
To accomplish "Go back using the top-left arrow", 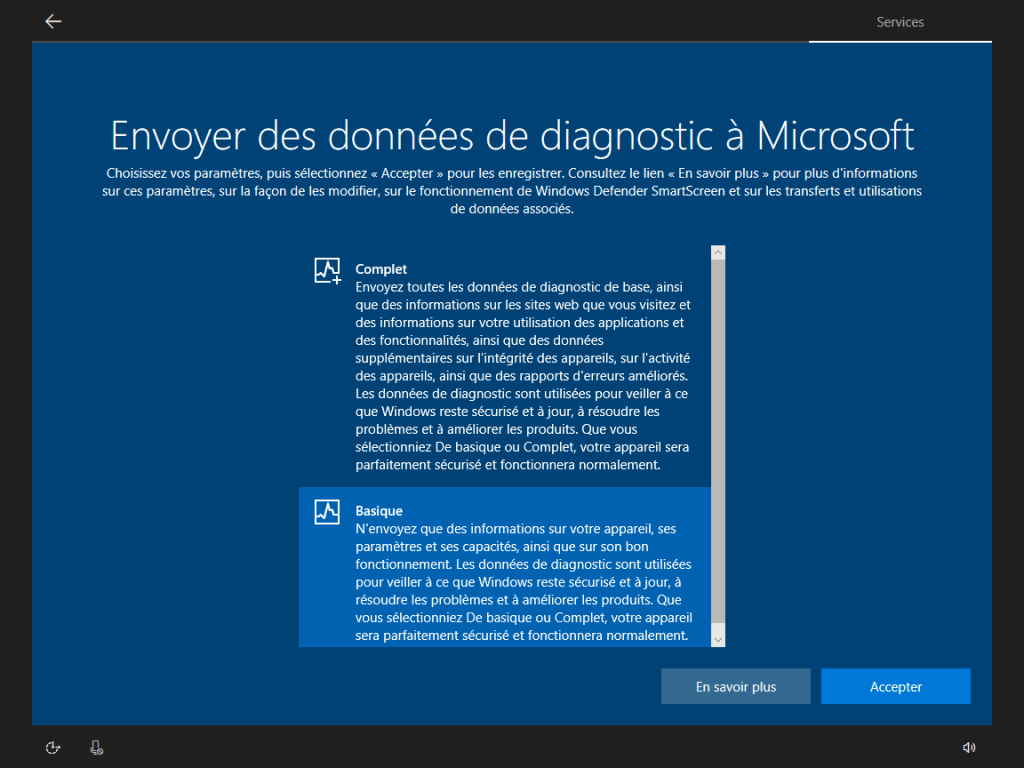I will click(x=53, y=21).
